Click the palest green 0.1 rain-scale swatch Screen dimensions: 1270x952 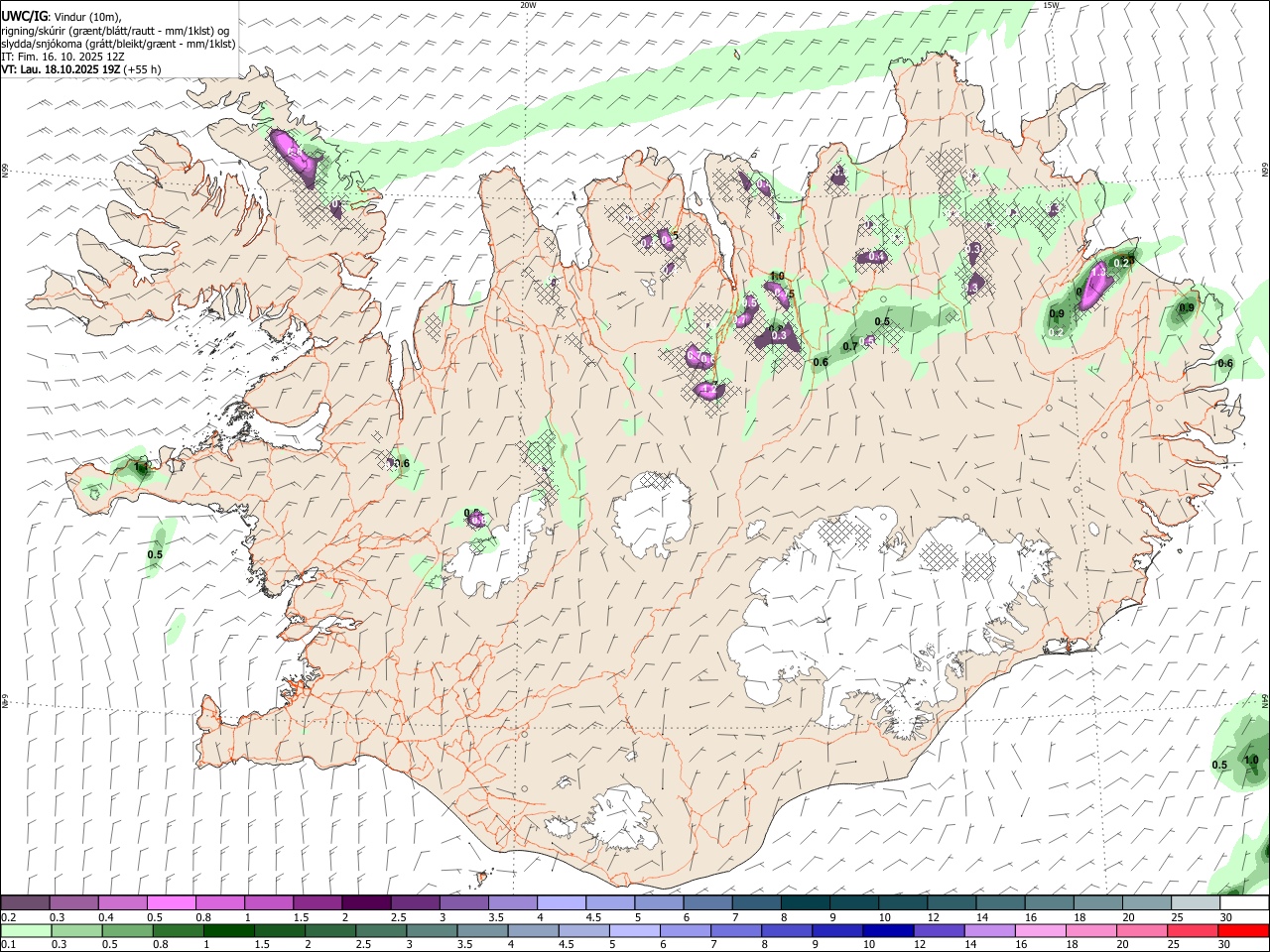26,930
